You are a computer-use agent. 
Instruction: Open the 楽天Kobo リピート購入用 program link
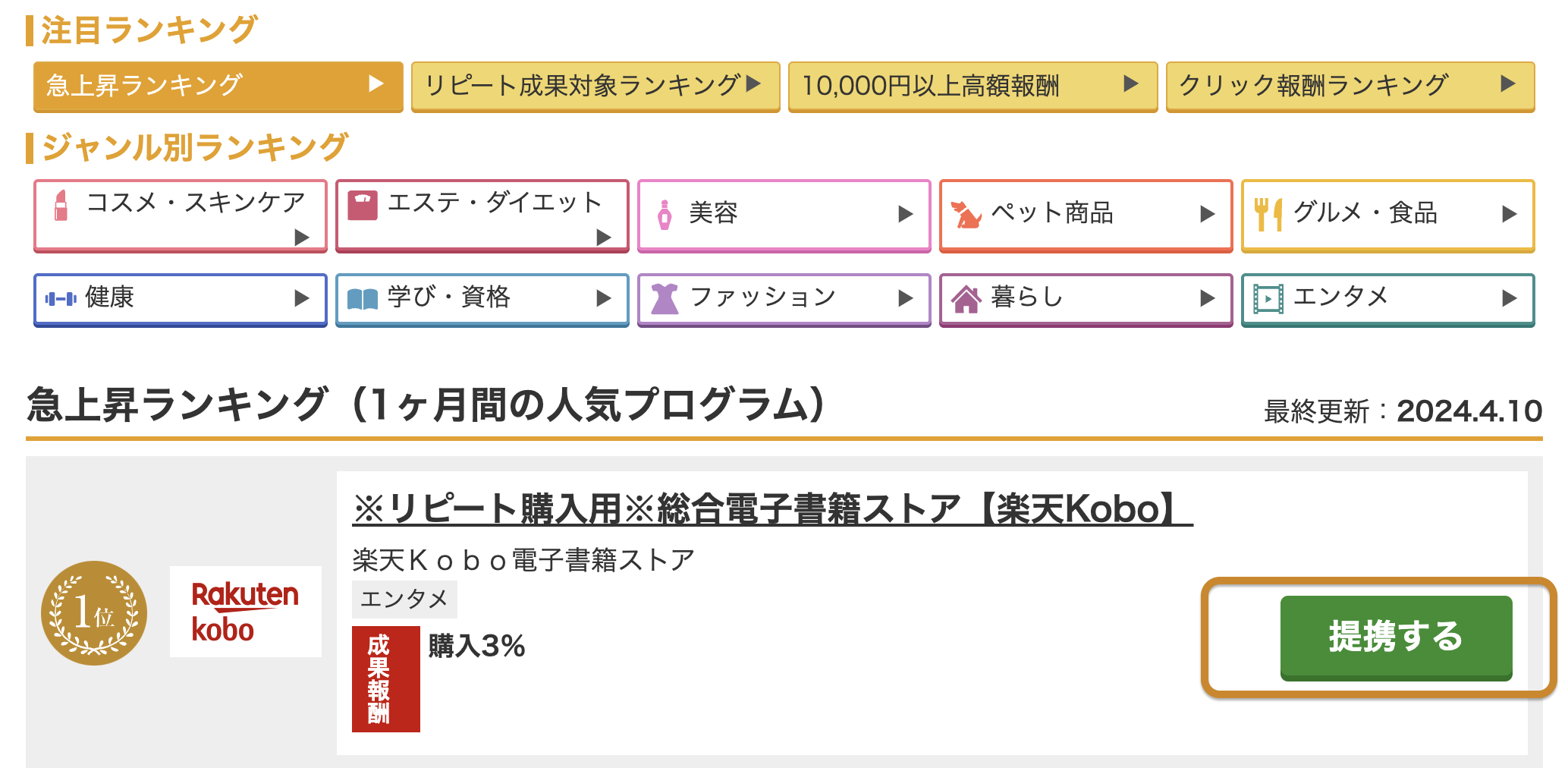[772, 508]
